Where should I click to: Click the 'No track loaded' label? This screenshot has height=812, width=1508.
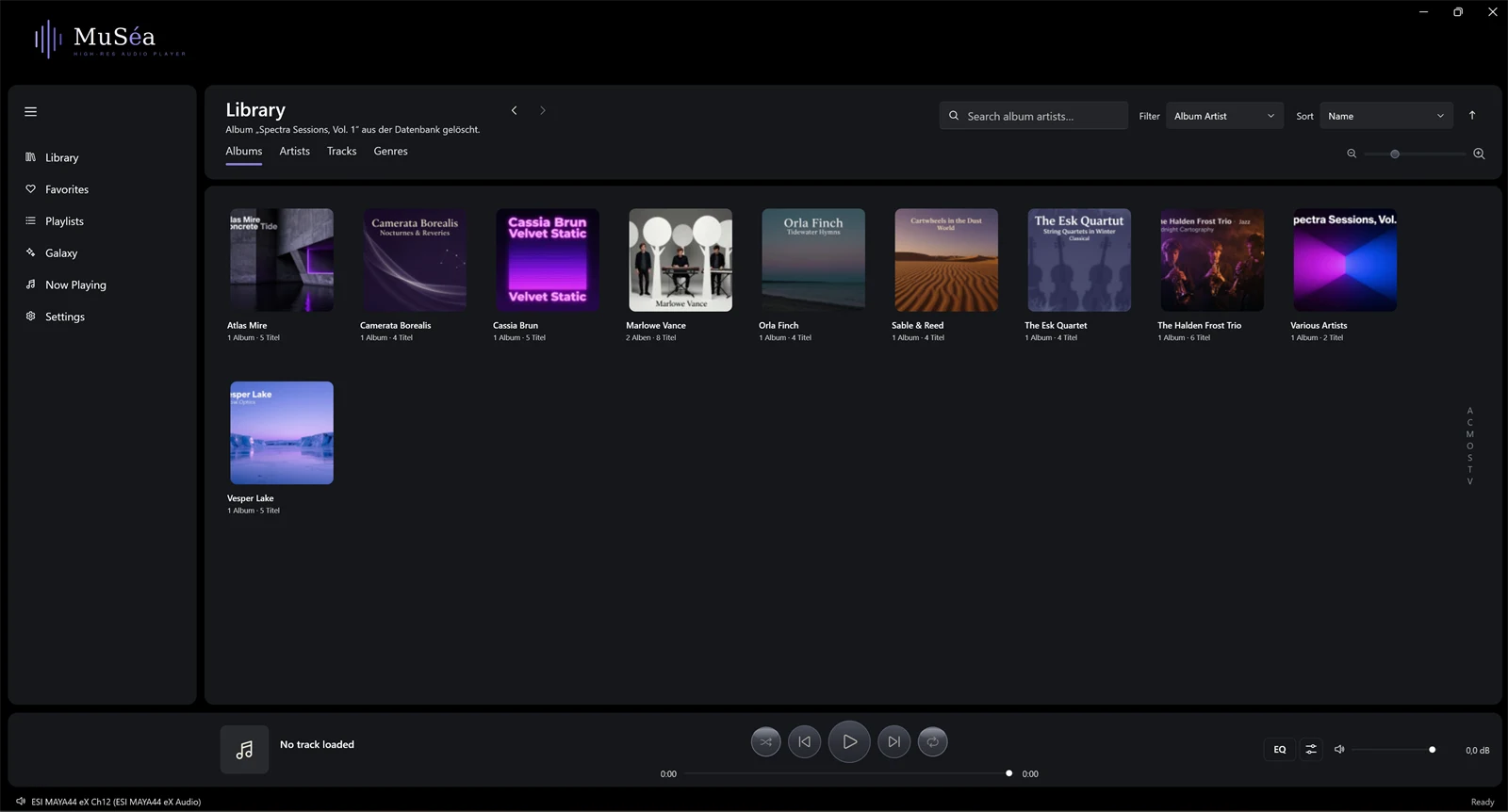tap(317, 744)
